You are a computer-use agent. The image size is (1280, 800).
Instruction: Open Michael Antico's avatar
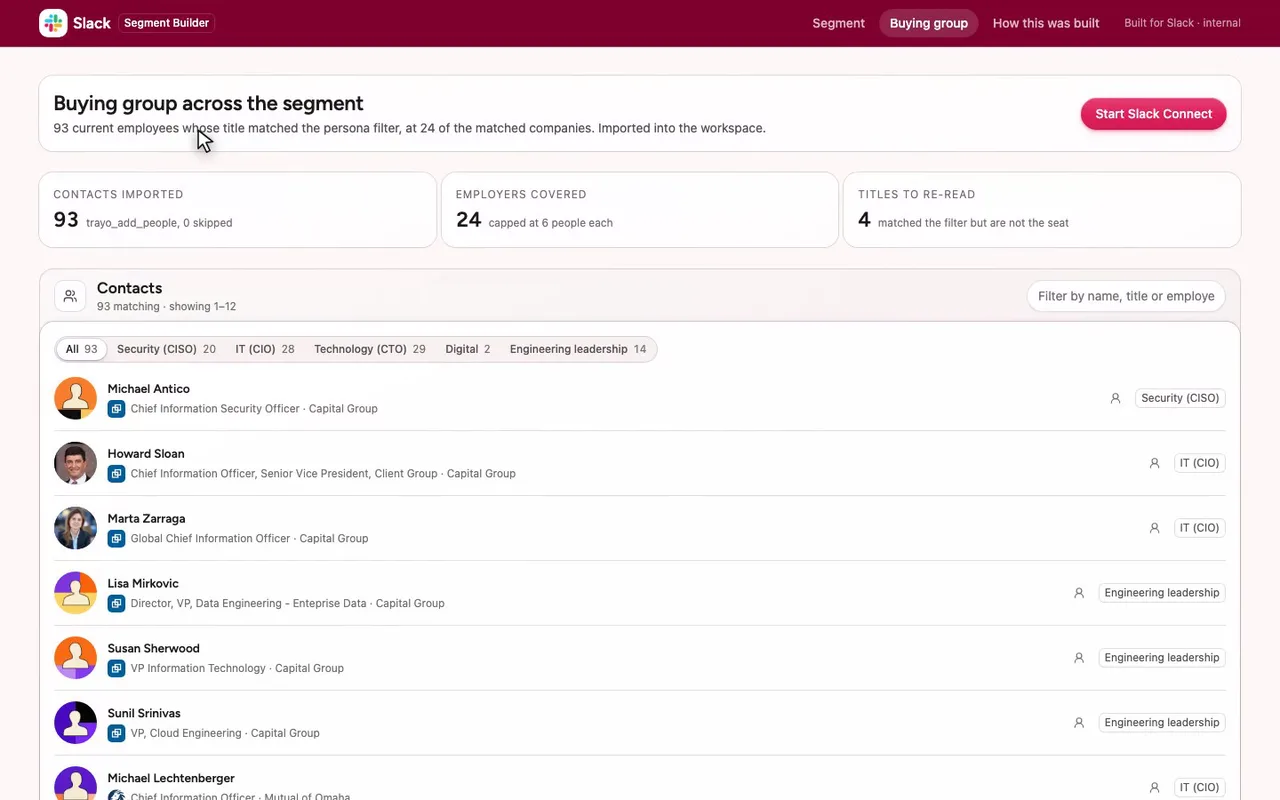75,398
